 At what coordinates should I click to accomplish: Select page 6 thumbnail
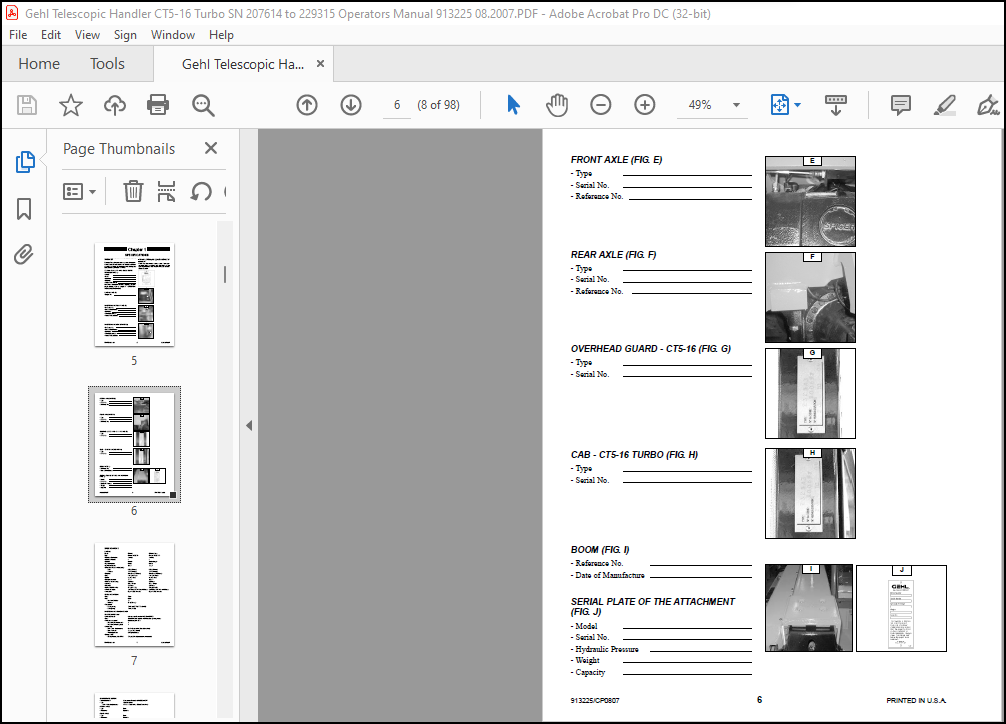134,444
